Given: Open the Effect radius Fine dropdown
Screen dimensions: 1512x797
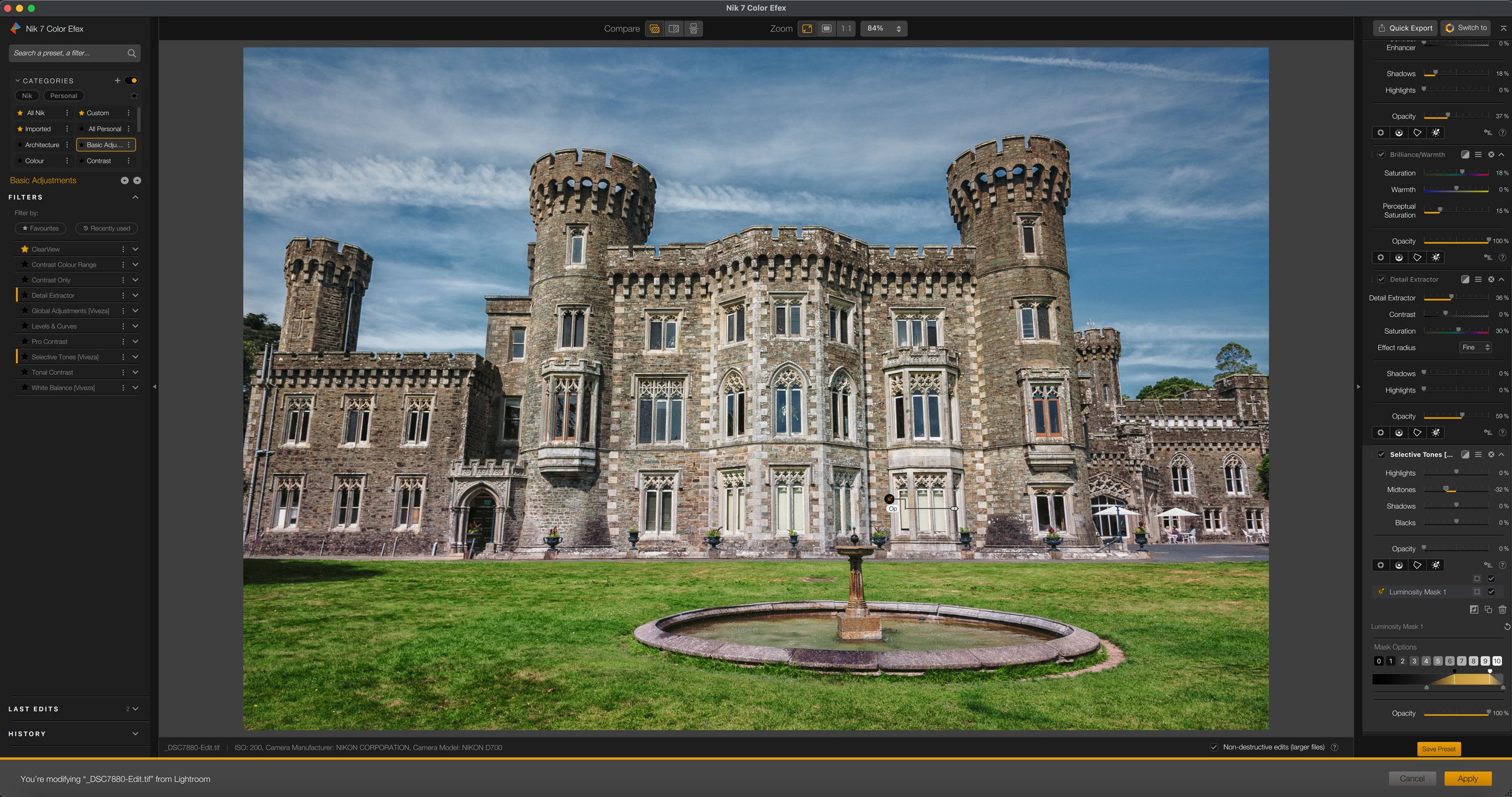Looking at the screenshot, I should [1476, 347].
